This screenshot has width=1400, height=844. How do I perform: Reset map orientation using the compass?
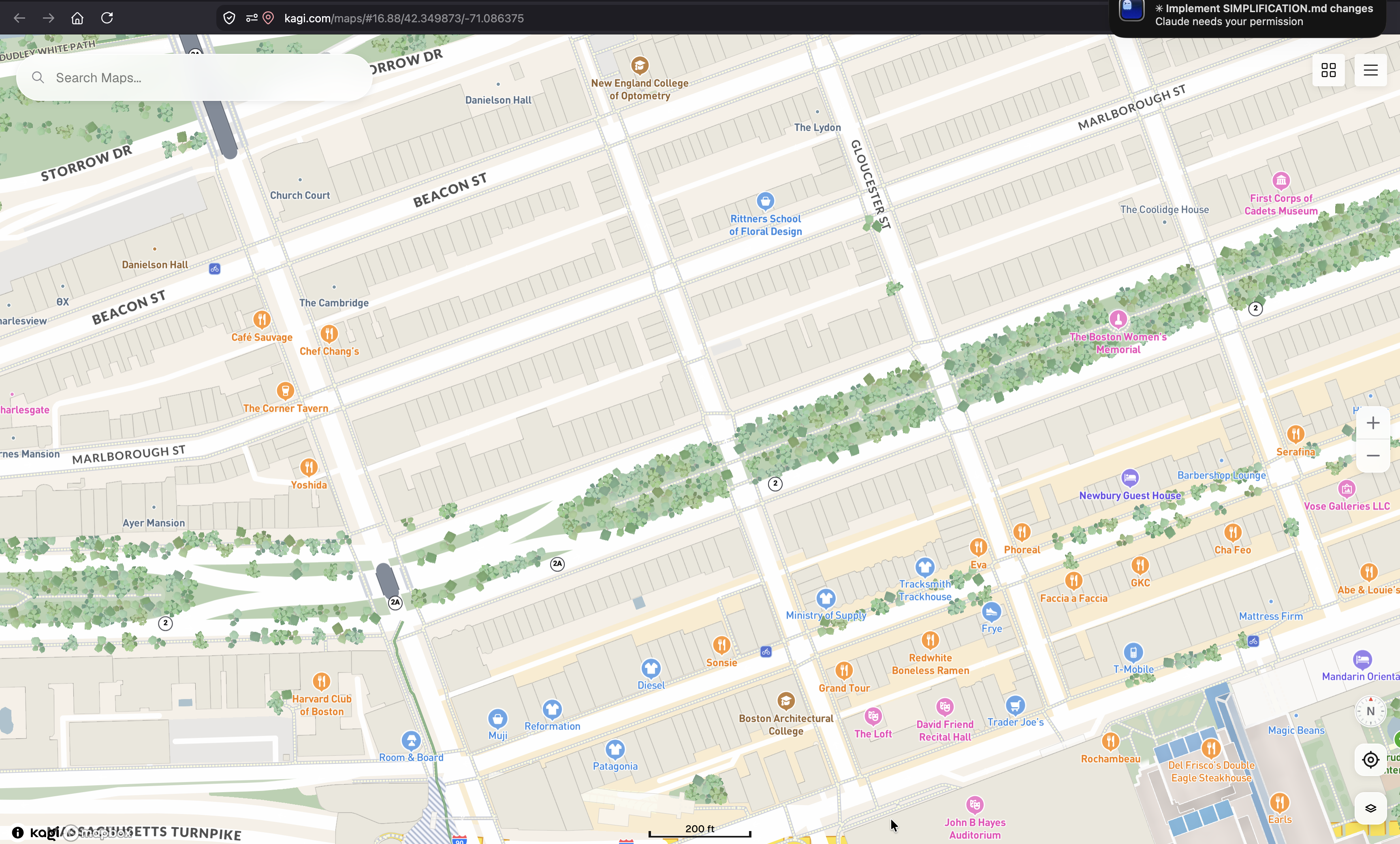coord(1370,711)
